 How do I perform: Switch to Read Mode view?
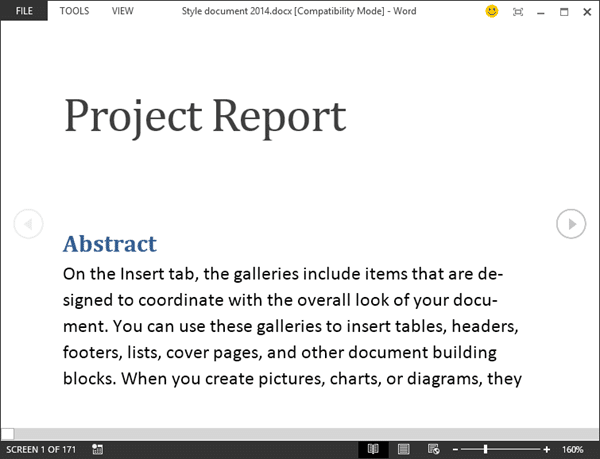click(x=373, y=450)
